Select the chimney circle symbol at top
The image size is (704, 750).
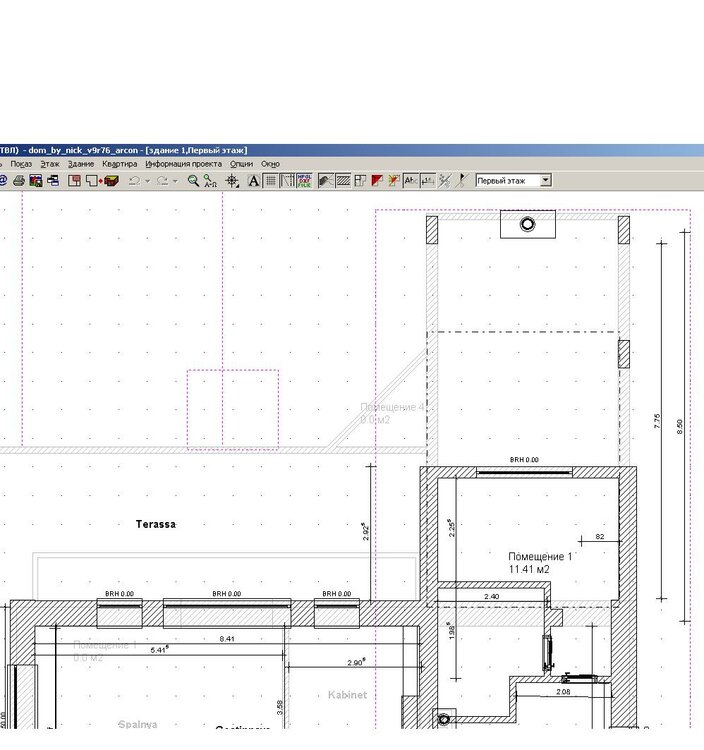(x=528, y=224)
